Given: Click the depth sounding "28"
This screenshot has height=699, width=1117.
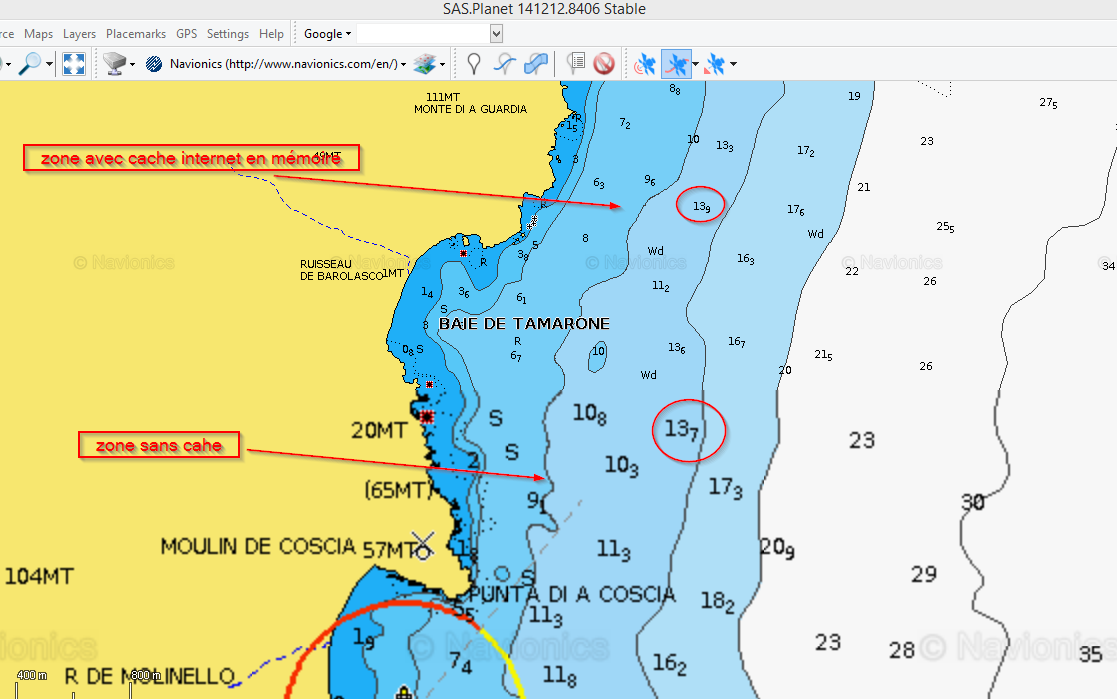Looking at the screenshot, I should click(902, 650).
